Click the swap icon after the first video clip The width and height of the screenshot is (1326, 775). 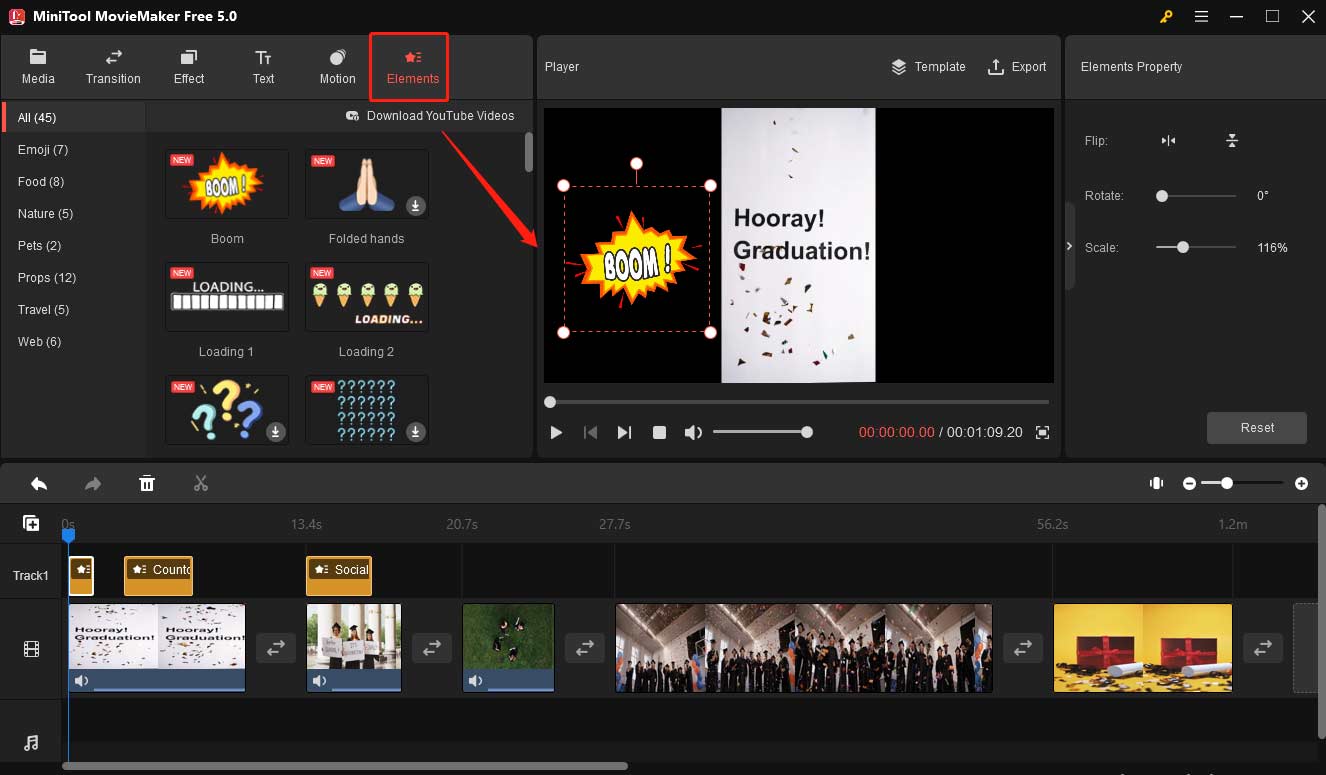(275, 648)
